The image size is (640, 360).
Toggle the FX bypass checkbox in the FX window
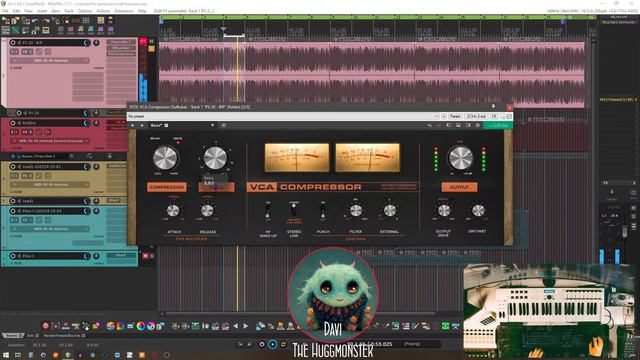(509, 116)
